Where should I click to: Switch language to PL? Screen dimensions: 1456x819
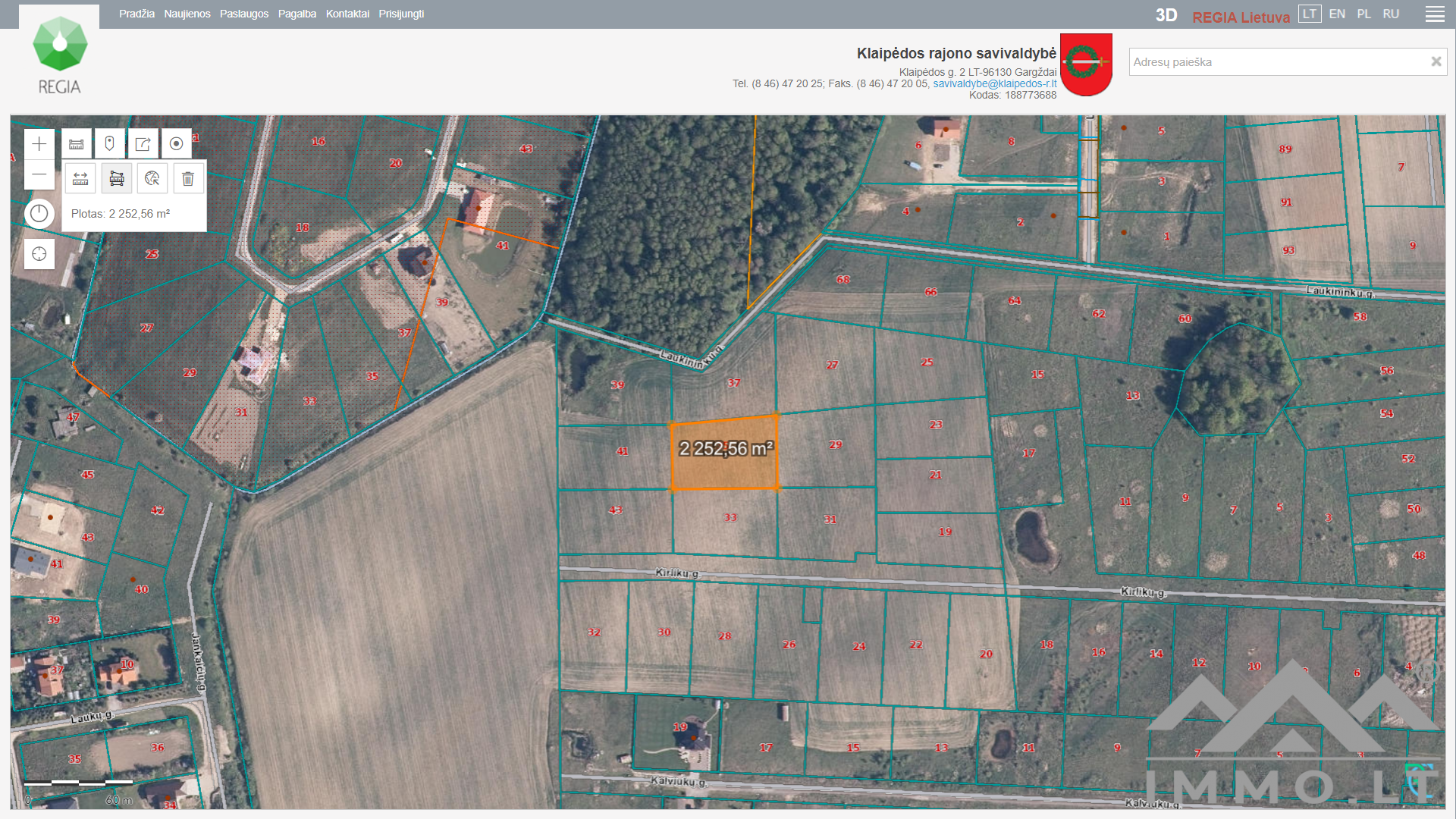[x=1364, y=14]
